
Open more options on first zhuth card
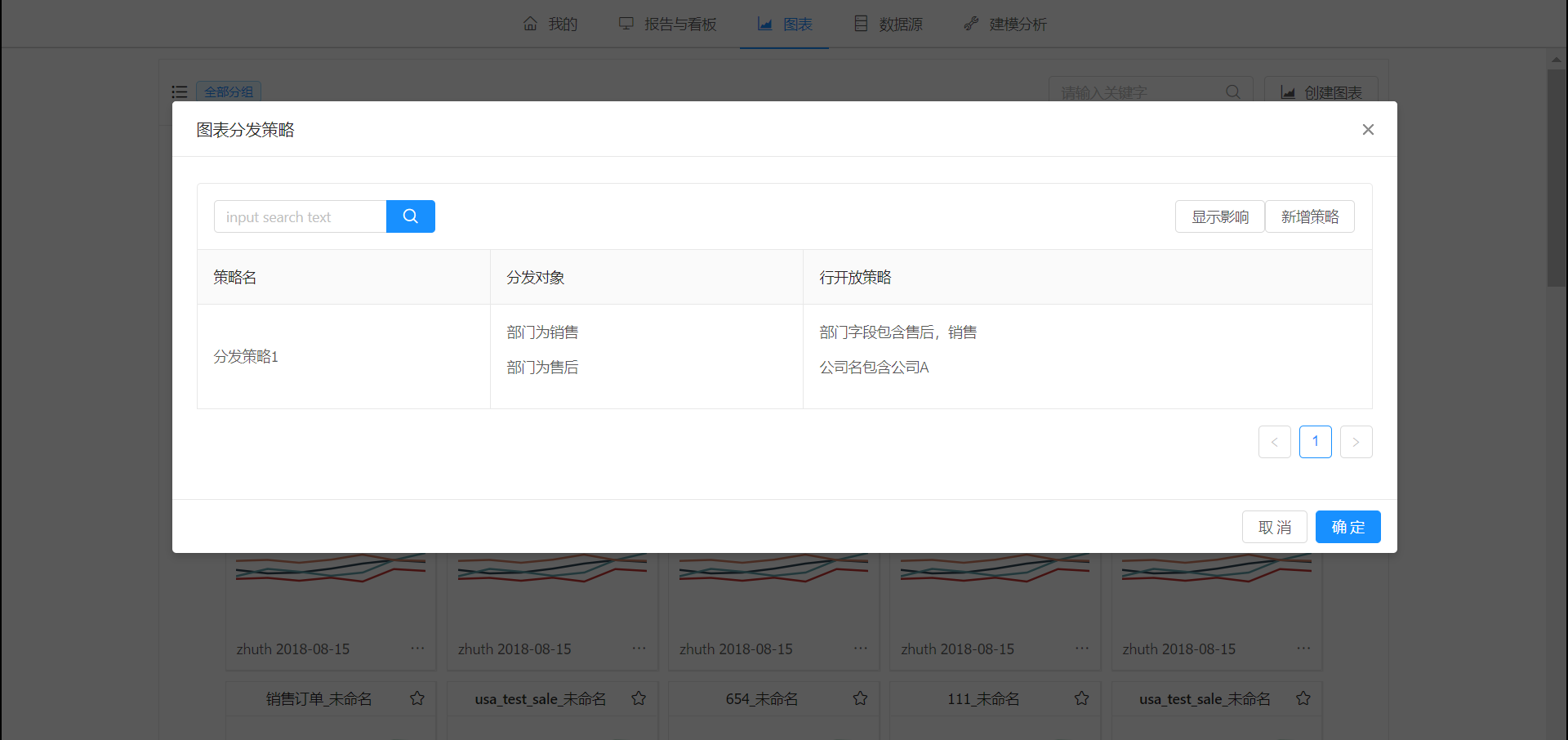417,649
